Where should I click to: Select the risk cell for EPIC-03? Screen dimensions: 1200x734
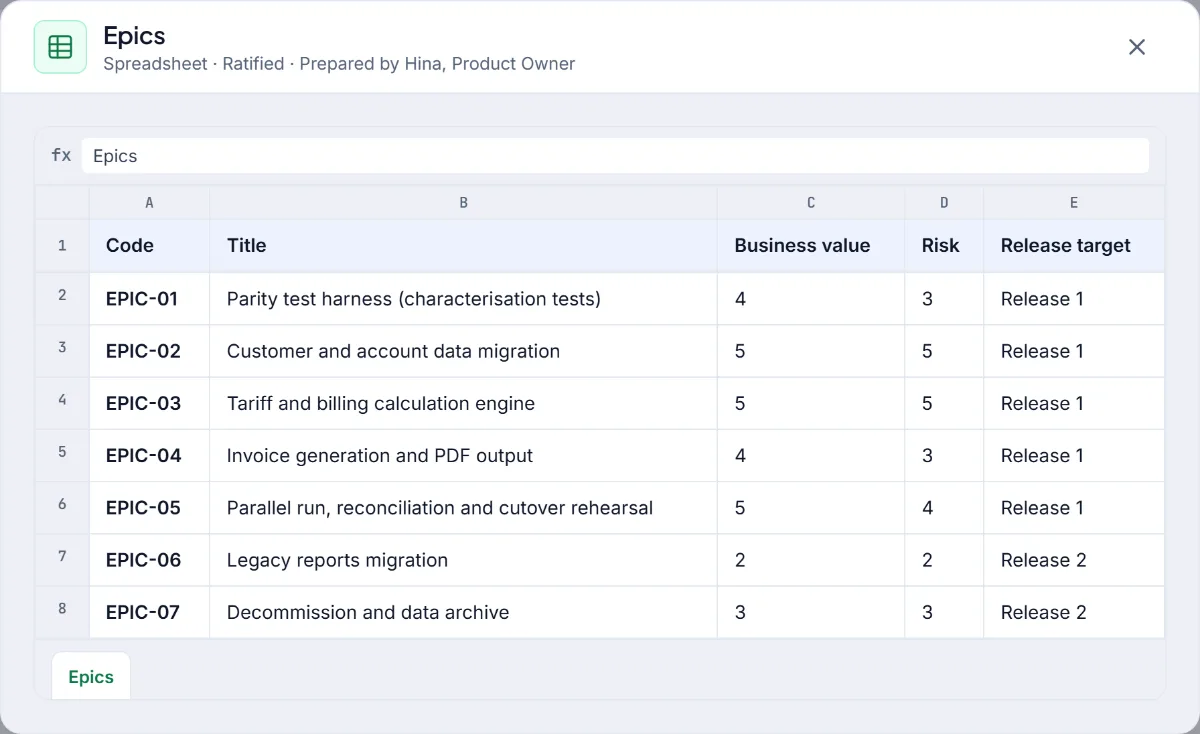click(x=944, y=402)
